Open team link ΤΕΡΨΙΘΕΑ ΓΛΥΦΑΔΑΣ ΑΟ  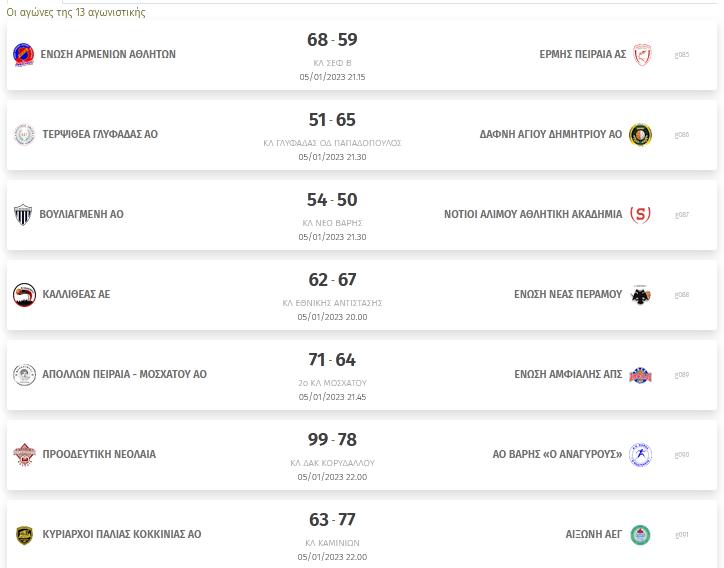100,134
